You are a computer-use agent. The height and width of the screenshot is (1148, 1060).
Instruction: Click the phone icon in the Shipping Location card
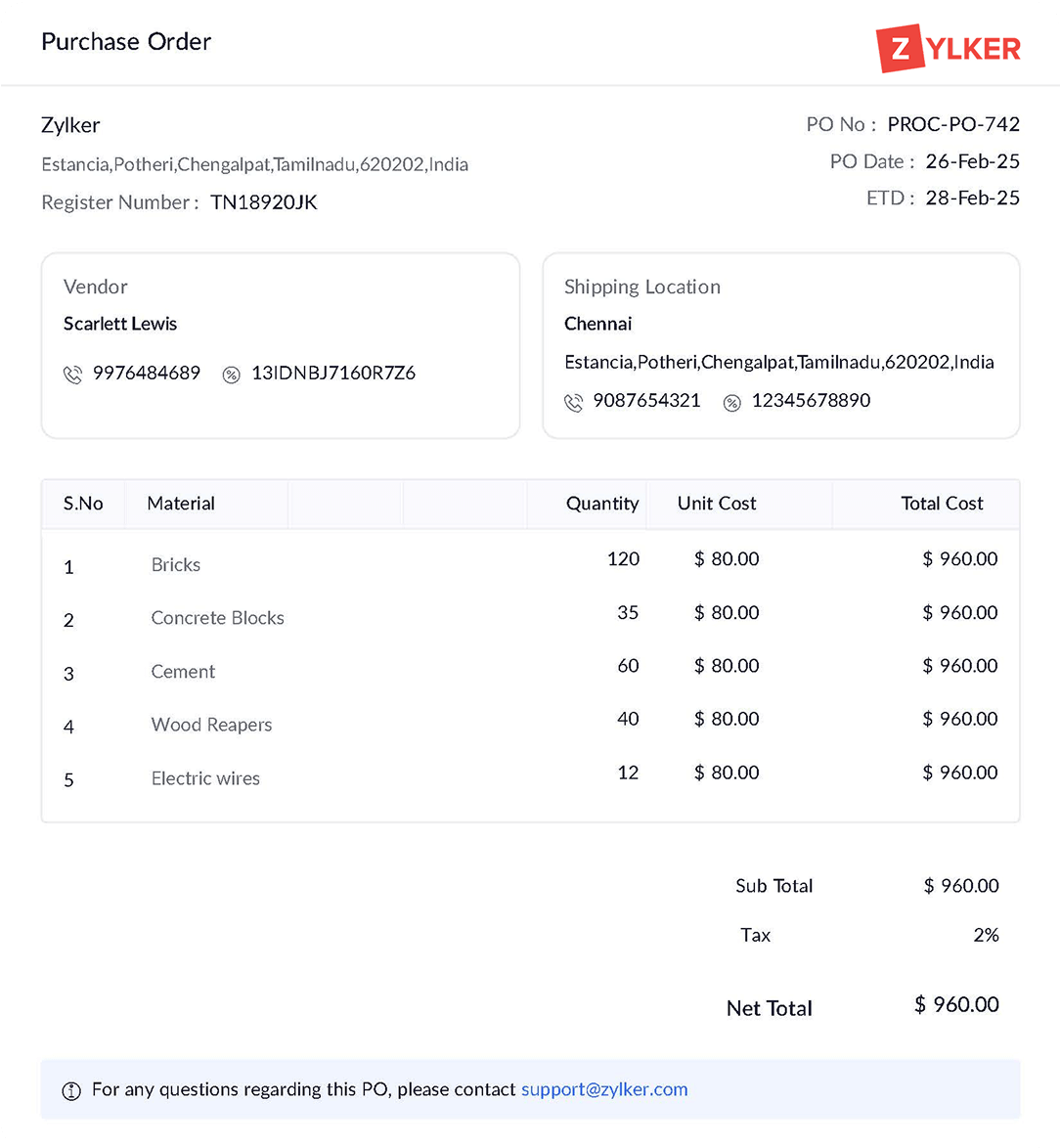[574, 401]
